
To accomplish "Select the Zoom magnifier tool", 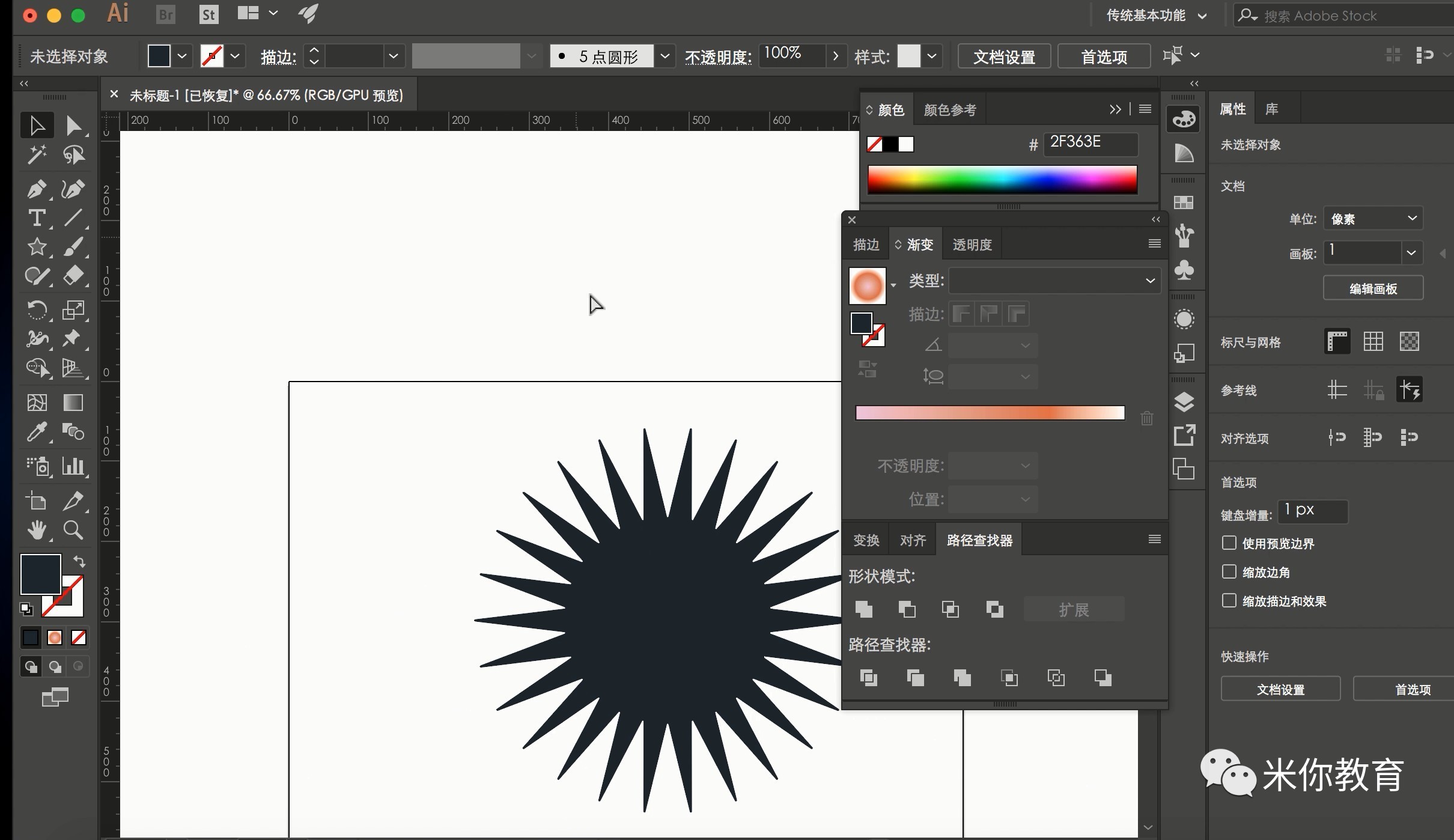I will (x=73, y=530).
